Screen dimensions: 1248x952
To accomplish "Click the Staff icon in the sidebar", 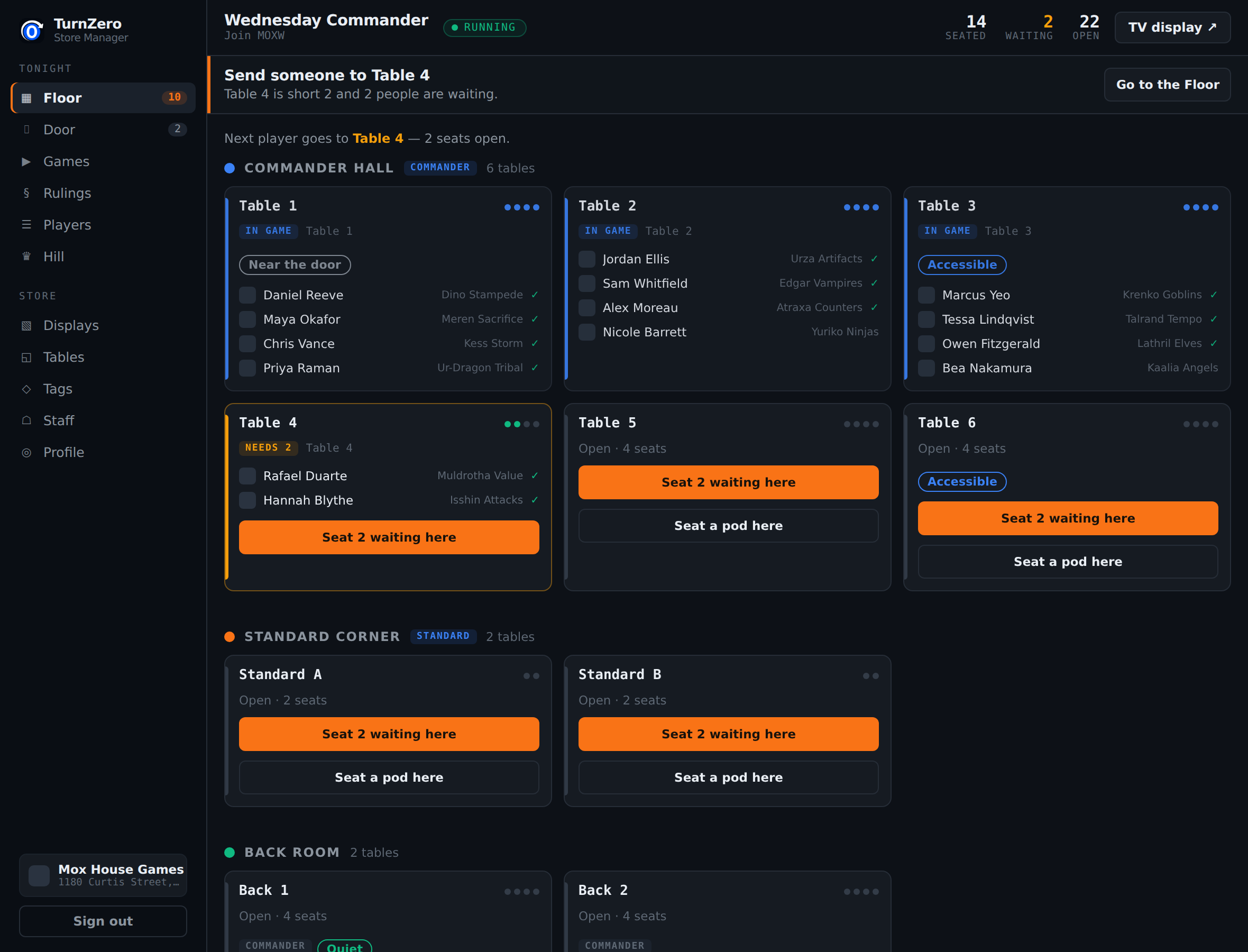I will pos(26,421).
